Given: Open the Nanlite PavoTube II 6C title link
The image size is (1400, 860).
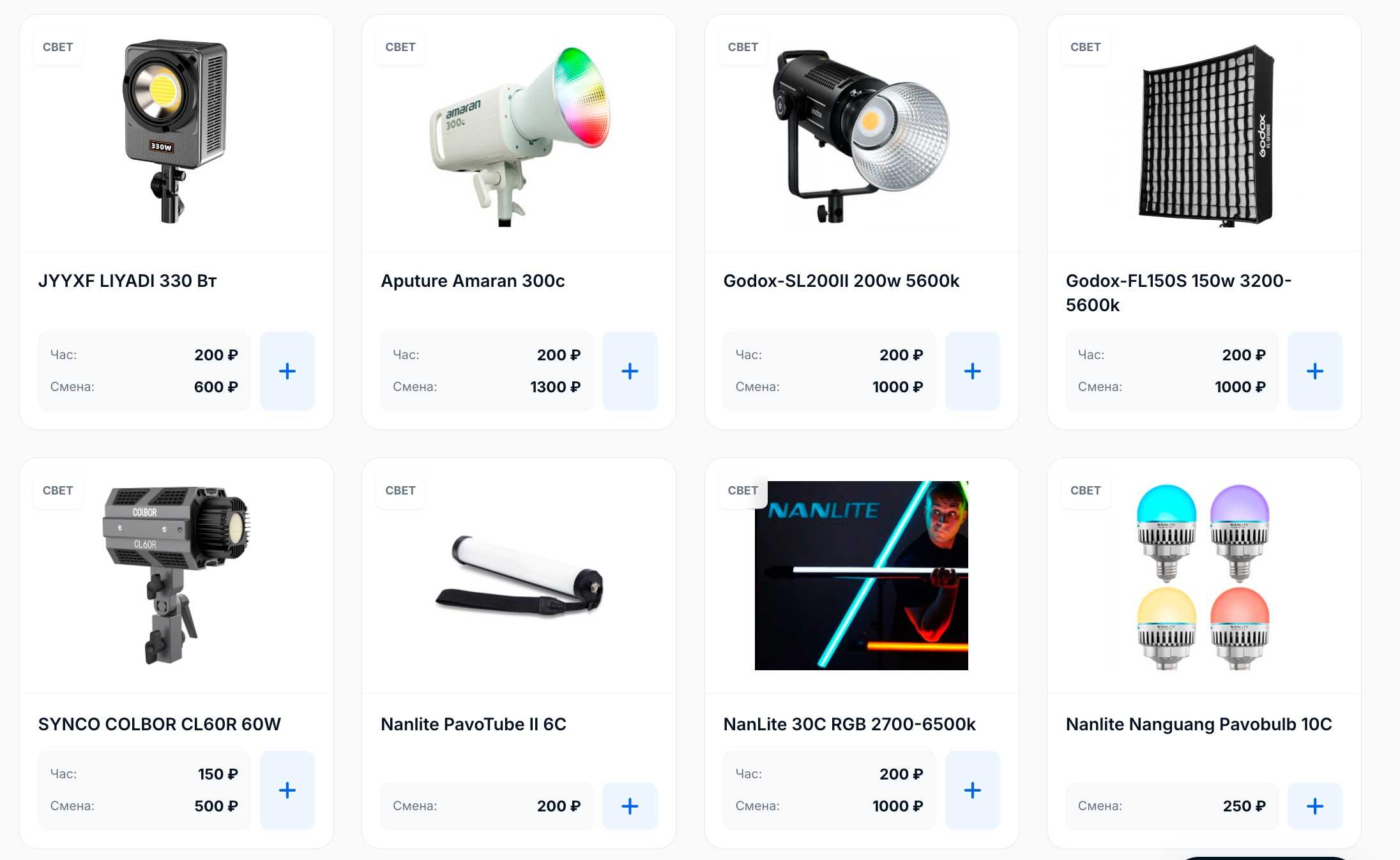Looking at the screenshot, I should 473,724.
